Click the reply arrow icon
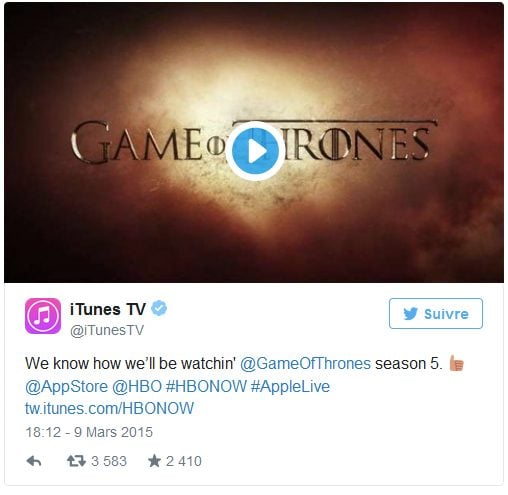This screenshot has height=495, width=508. (34, 461)
